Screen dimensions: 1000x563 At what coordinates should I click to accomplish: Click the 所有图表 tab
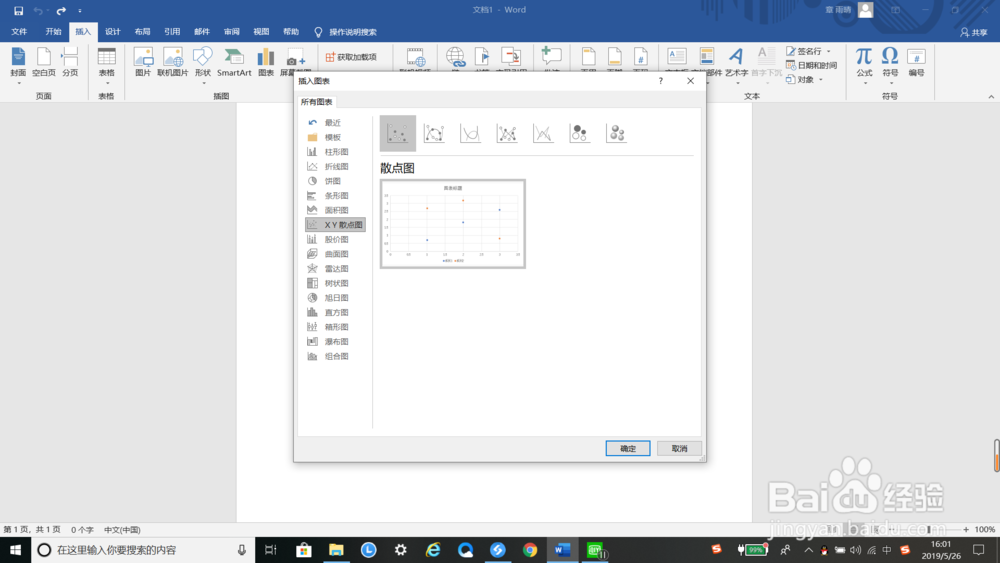point(316,102)
